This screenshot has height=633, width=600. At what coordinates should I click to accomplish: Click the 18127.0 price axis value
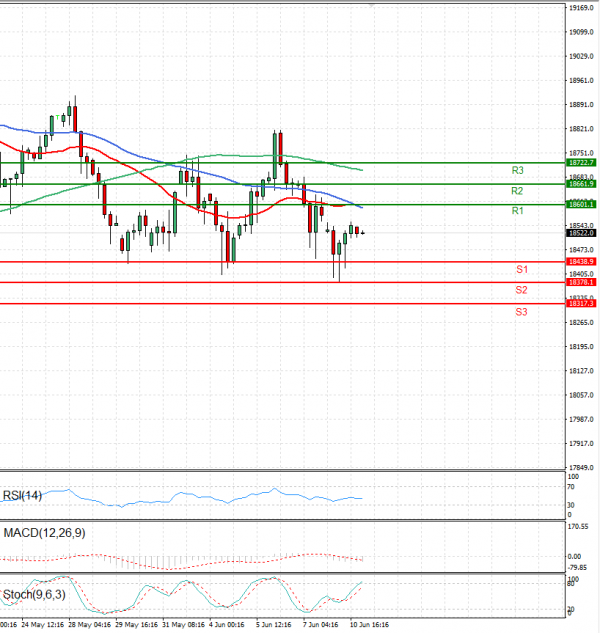pos(581,371)
